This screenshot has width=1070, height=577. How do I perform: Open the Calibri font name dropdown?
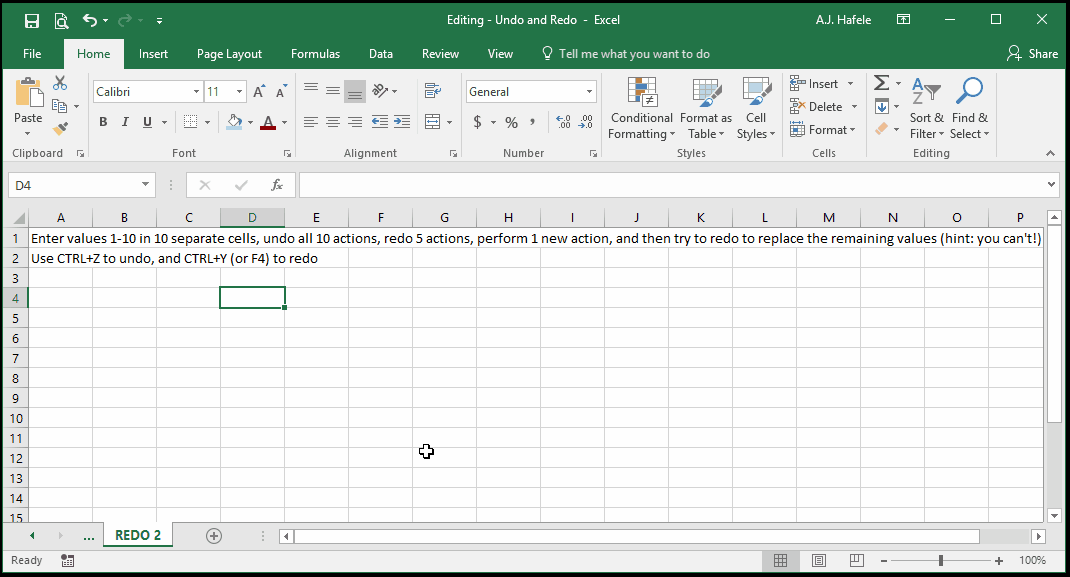[x=196, y=91]
